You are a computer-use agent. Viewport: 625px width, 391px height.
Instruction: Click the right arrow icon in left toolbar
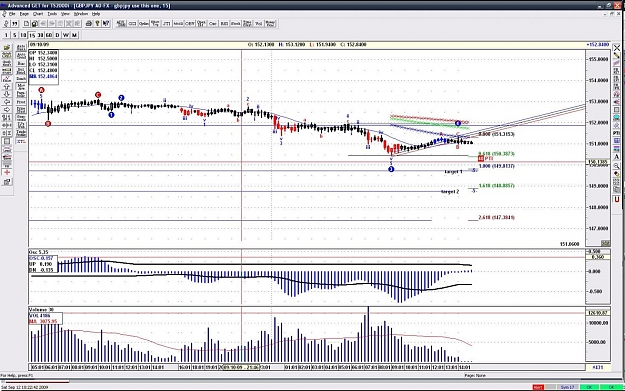tap(7, 110)
